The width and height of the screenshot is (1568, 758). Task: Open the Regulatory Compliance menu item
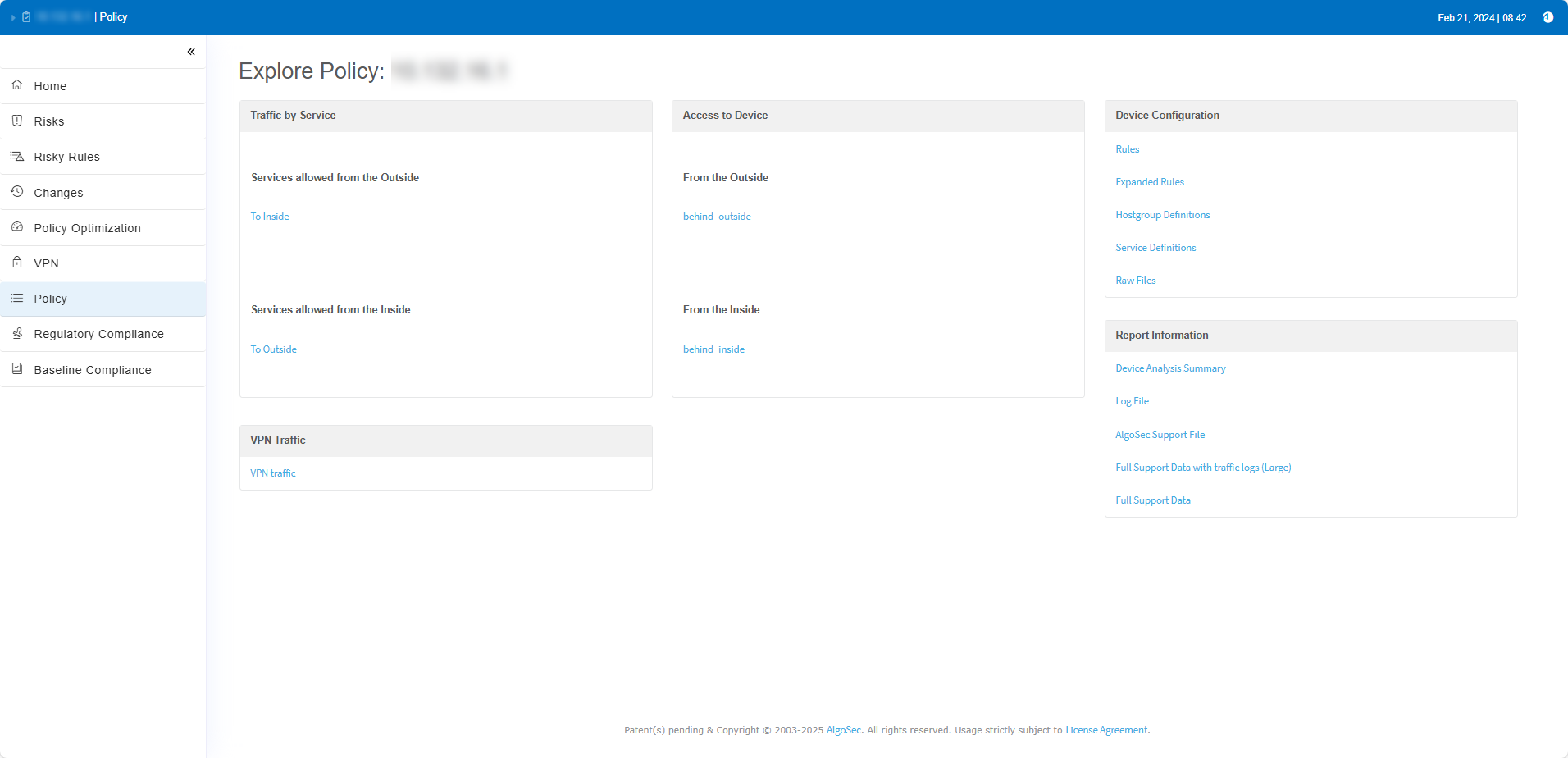pos(98,334)
